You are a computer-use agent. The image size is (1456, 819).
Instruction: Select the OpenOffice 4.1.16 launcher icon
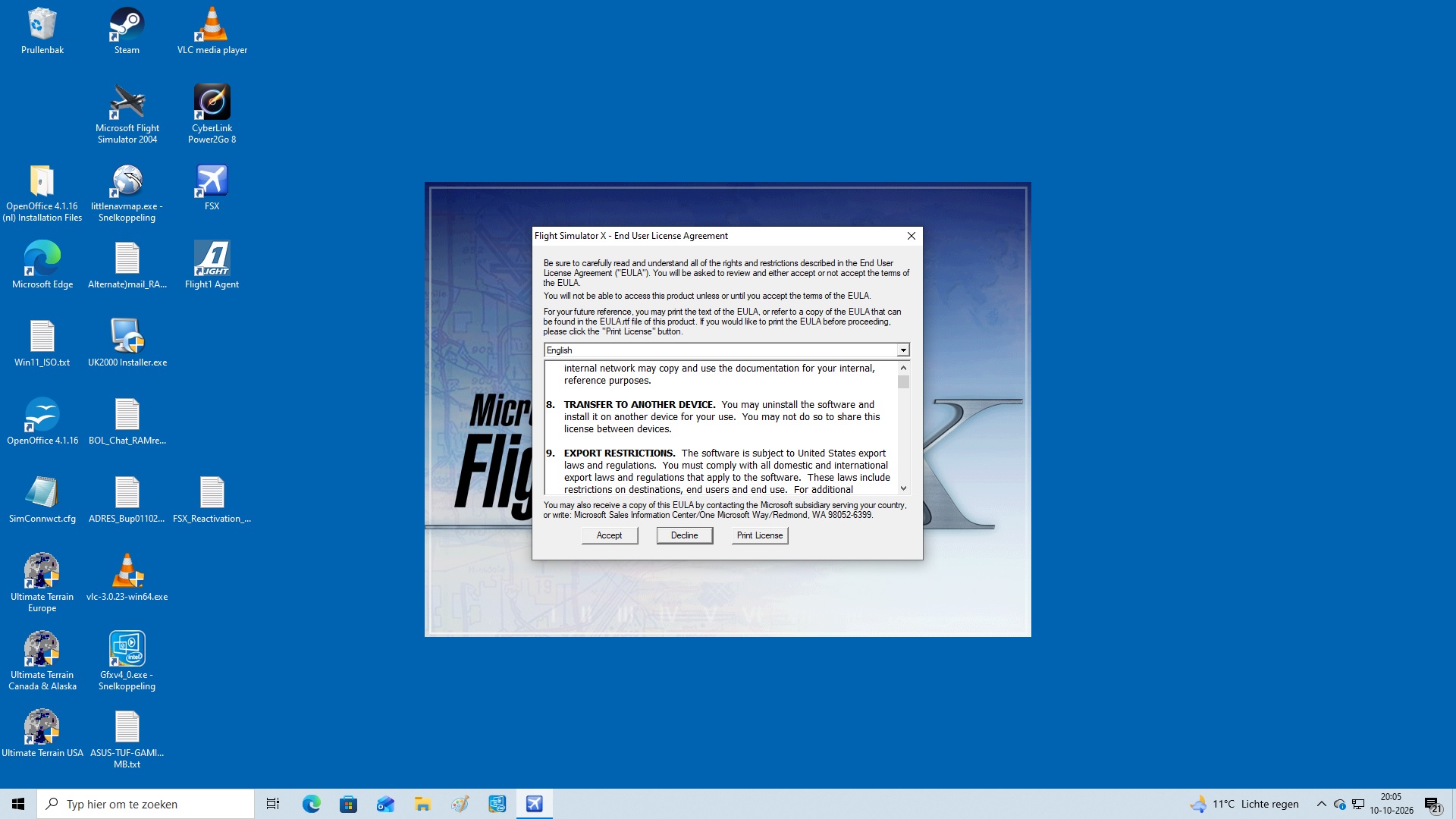42,422
